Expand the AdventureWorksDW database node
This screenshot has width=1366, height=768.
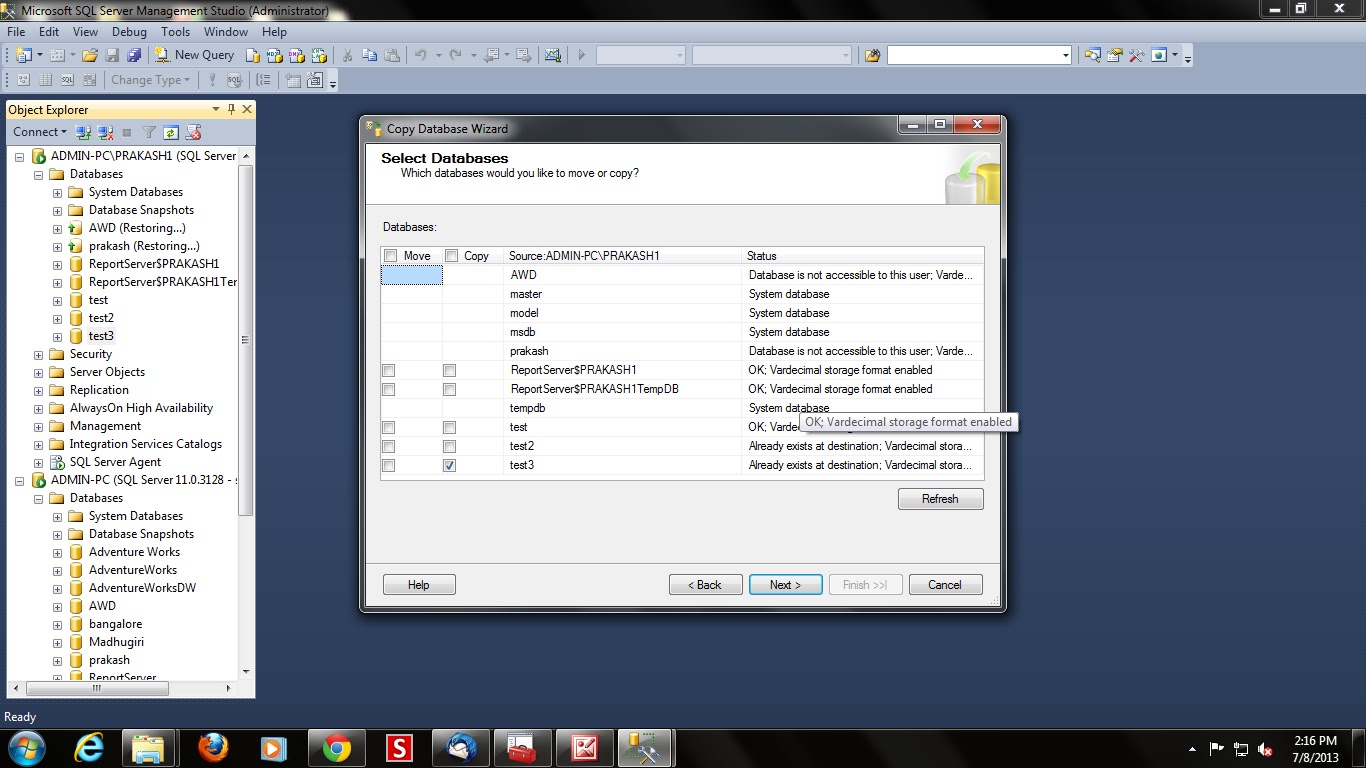57,588
